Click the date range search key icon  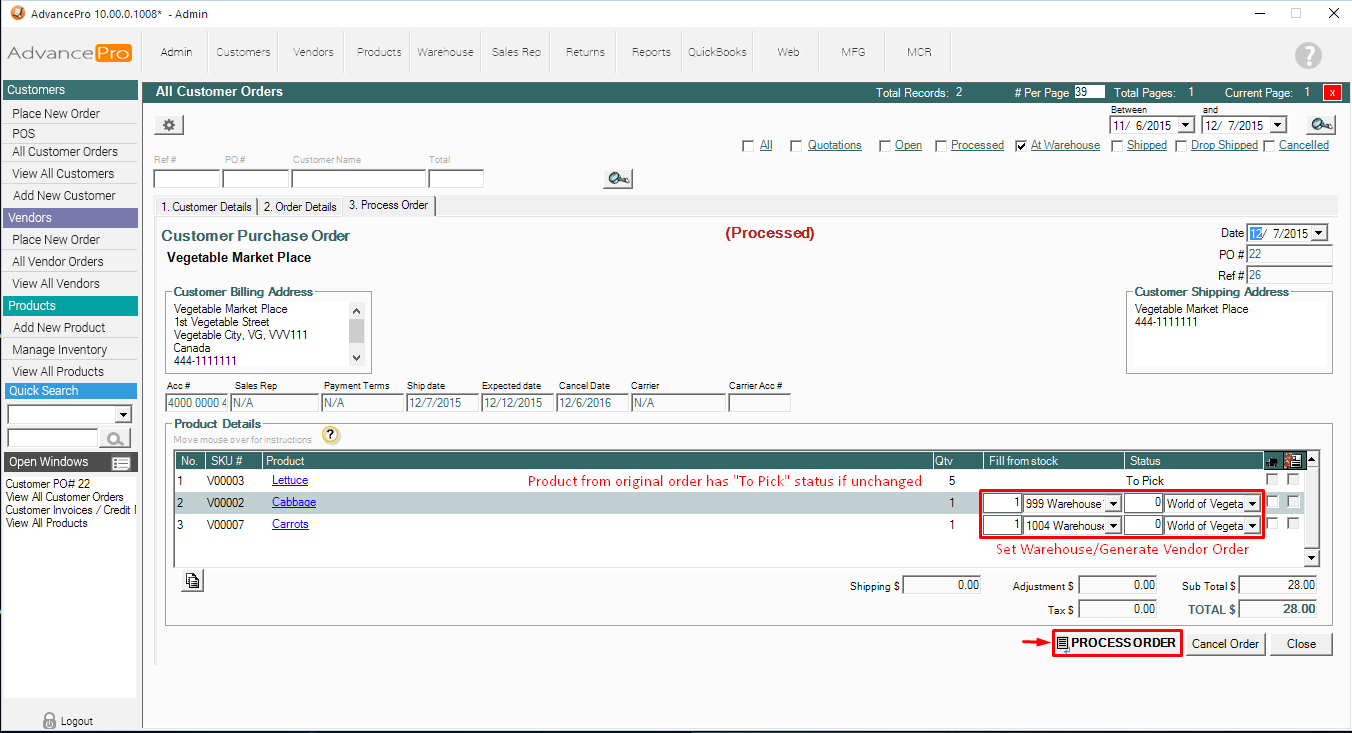[1321, 125]
